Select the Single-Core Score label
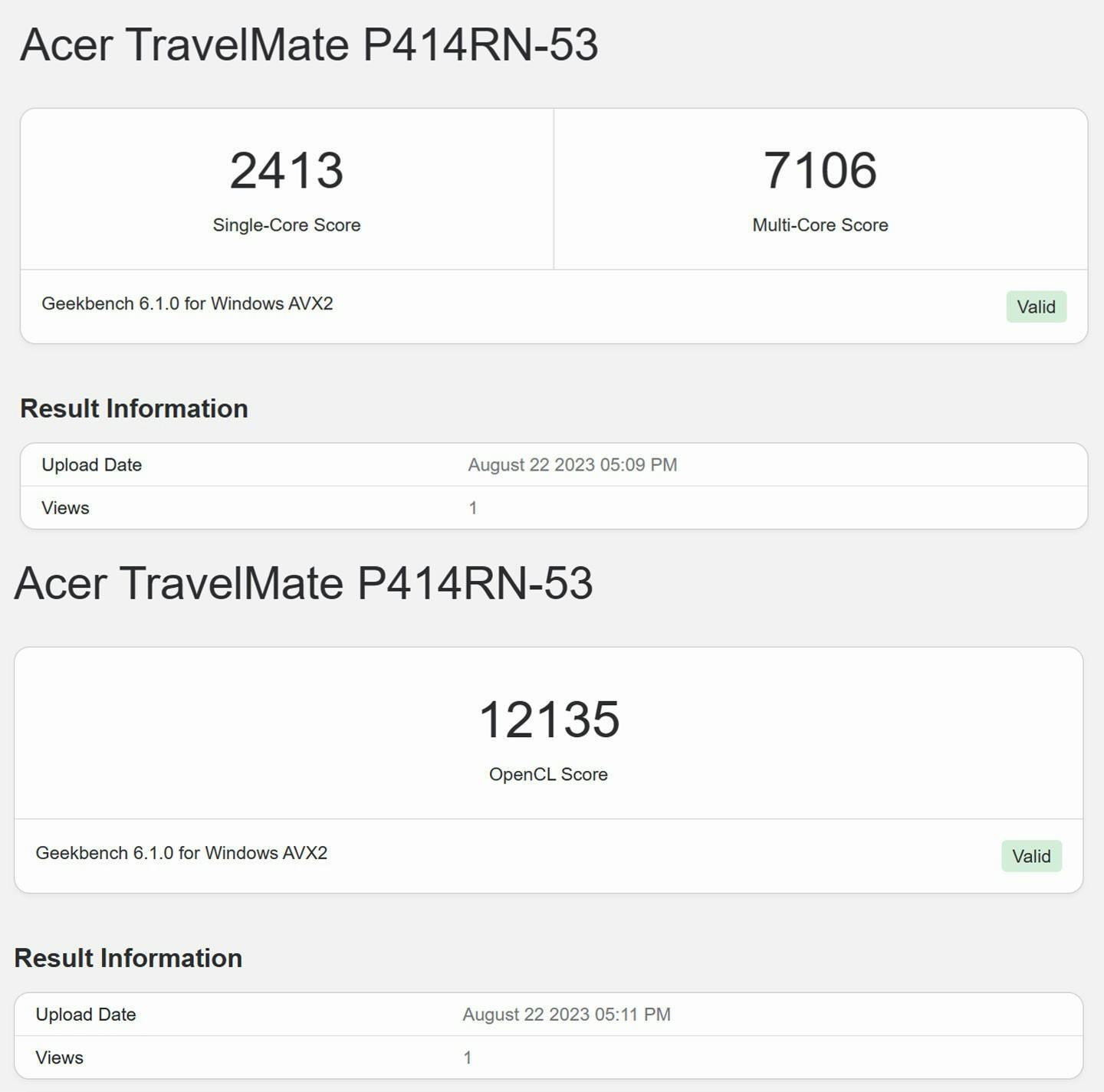This screenshot has width=1104, height=1092. coord(286,225)
